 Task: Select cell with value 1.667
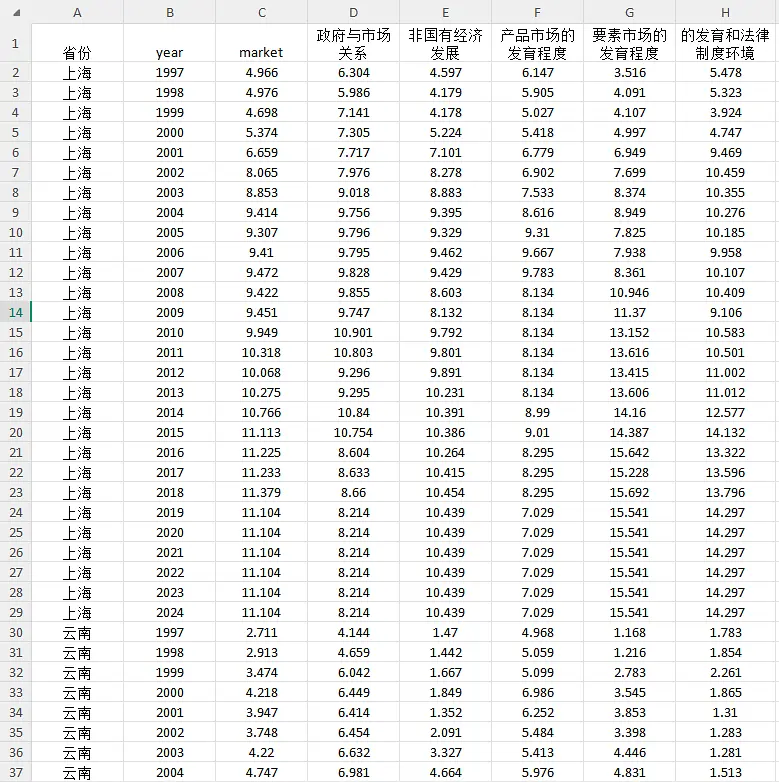(445, 672)
